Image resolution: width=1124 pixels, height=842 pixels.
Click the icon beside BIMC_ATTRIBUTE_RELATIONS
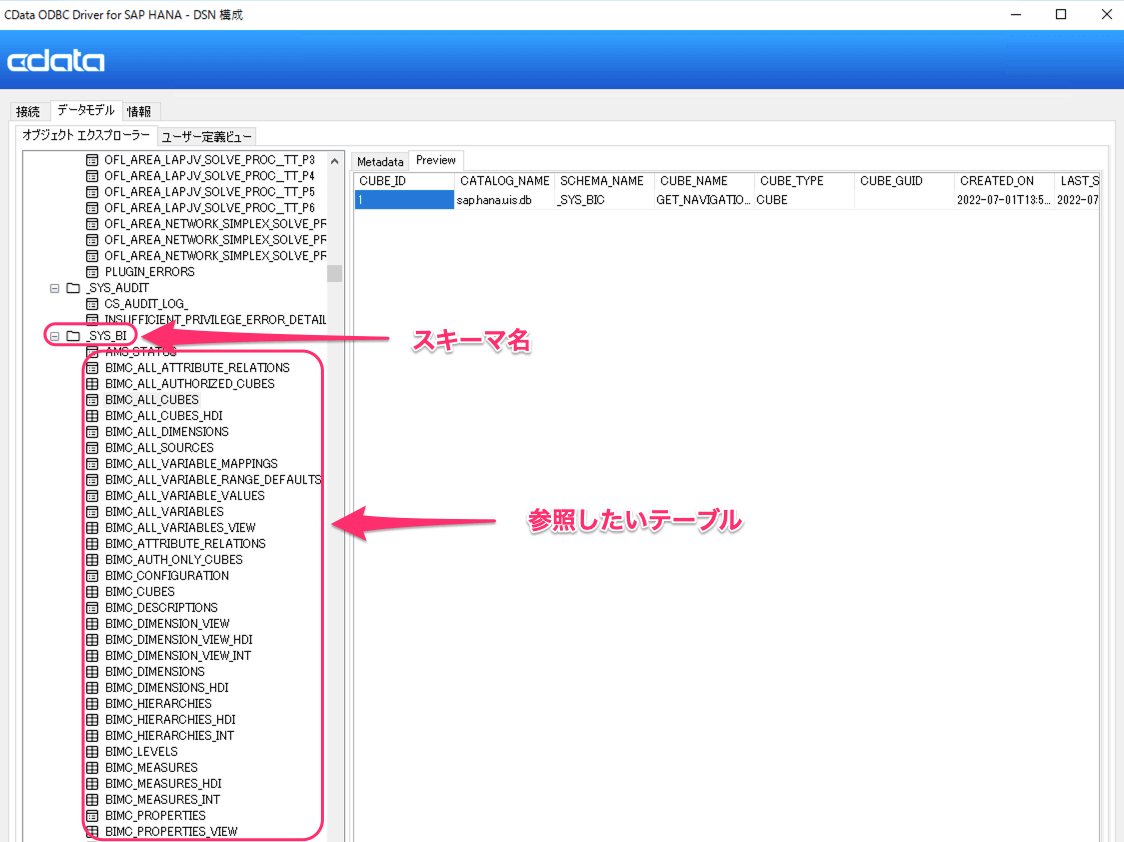point(92,544)
